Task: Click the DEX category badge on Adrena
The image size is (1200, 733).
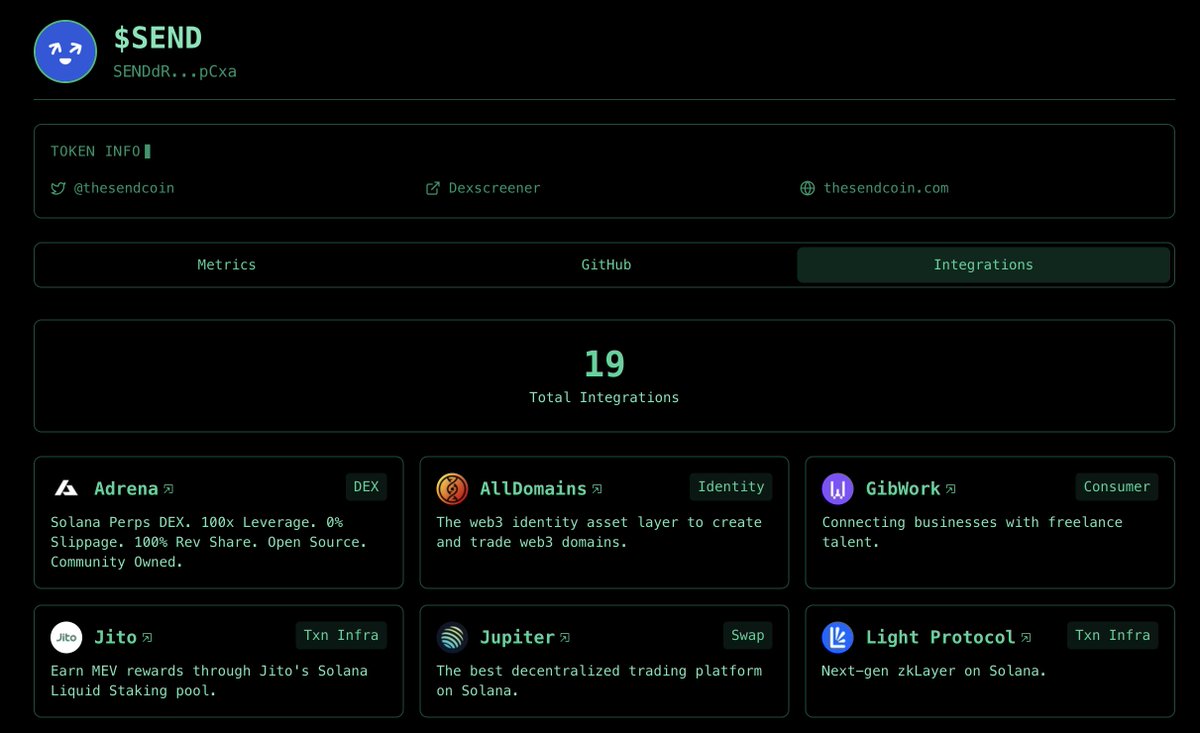Action: [365, 486]
